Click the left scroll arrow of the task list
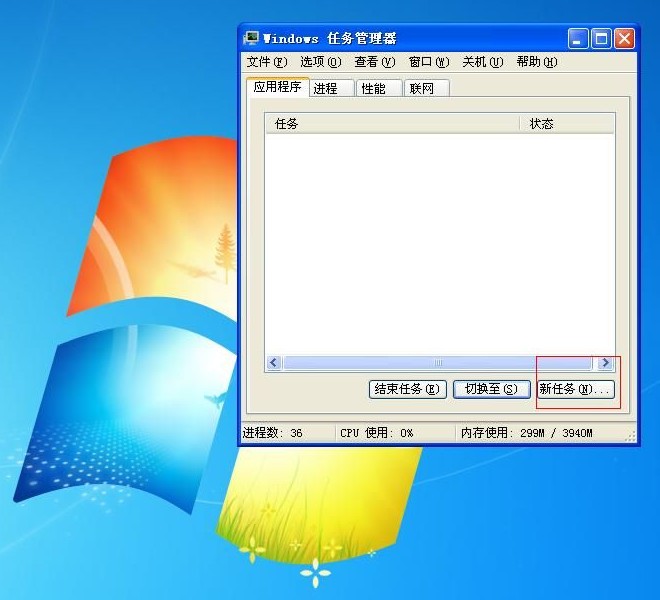Image resolution: width=660 pixels, height=600 pixels. point(274,363)
